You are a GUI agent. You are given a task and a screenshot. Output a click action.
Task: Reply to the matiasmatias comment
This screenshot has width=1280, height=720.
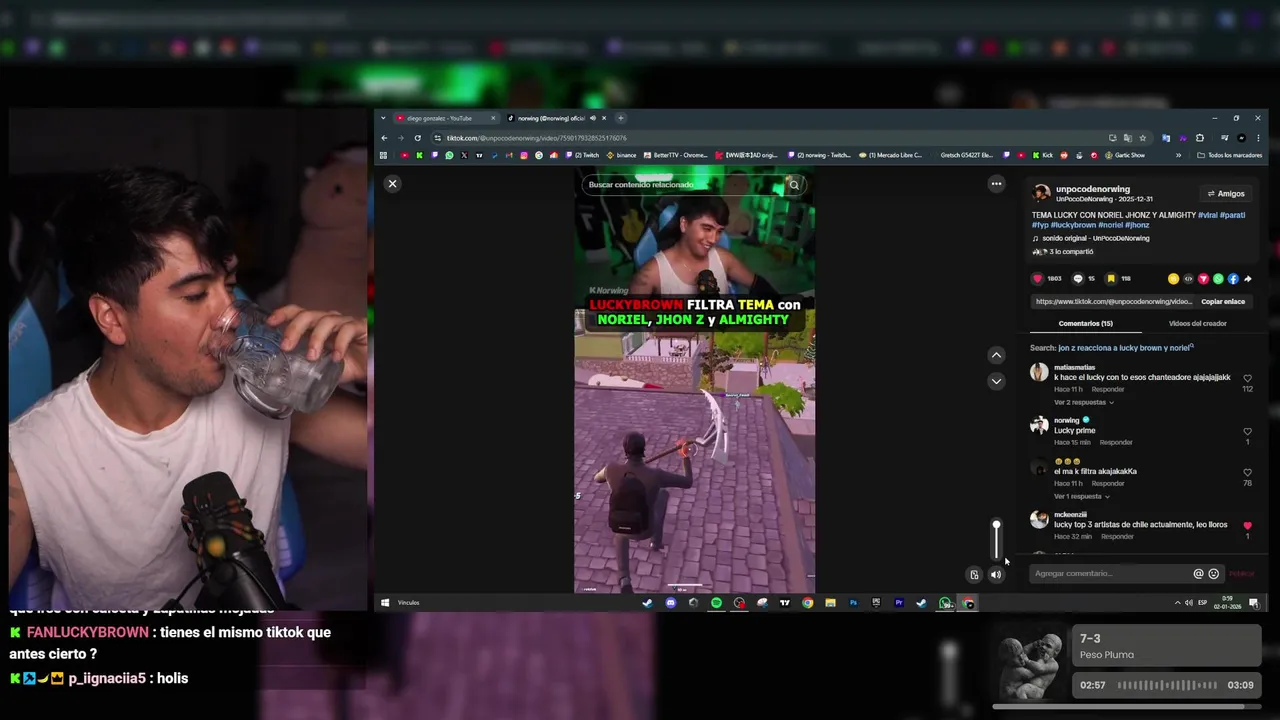click(x=1108, y=389)
